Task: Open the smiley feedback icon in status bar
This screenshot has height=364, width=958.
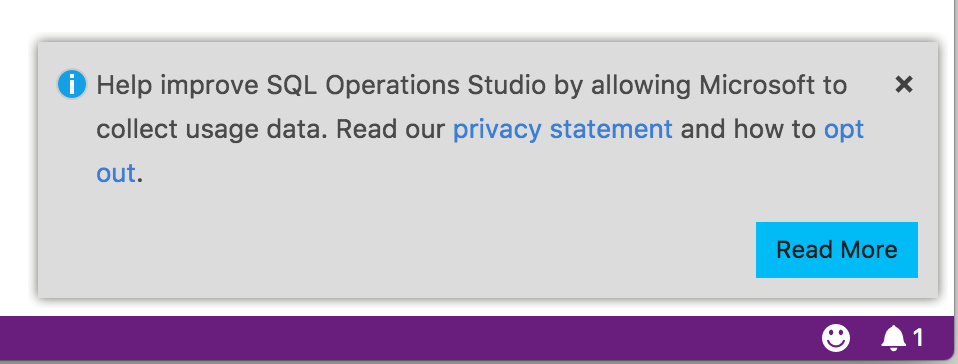Action: [835, 338]
